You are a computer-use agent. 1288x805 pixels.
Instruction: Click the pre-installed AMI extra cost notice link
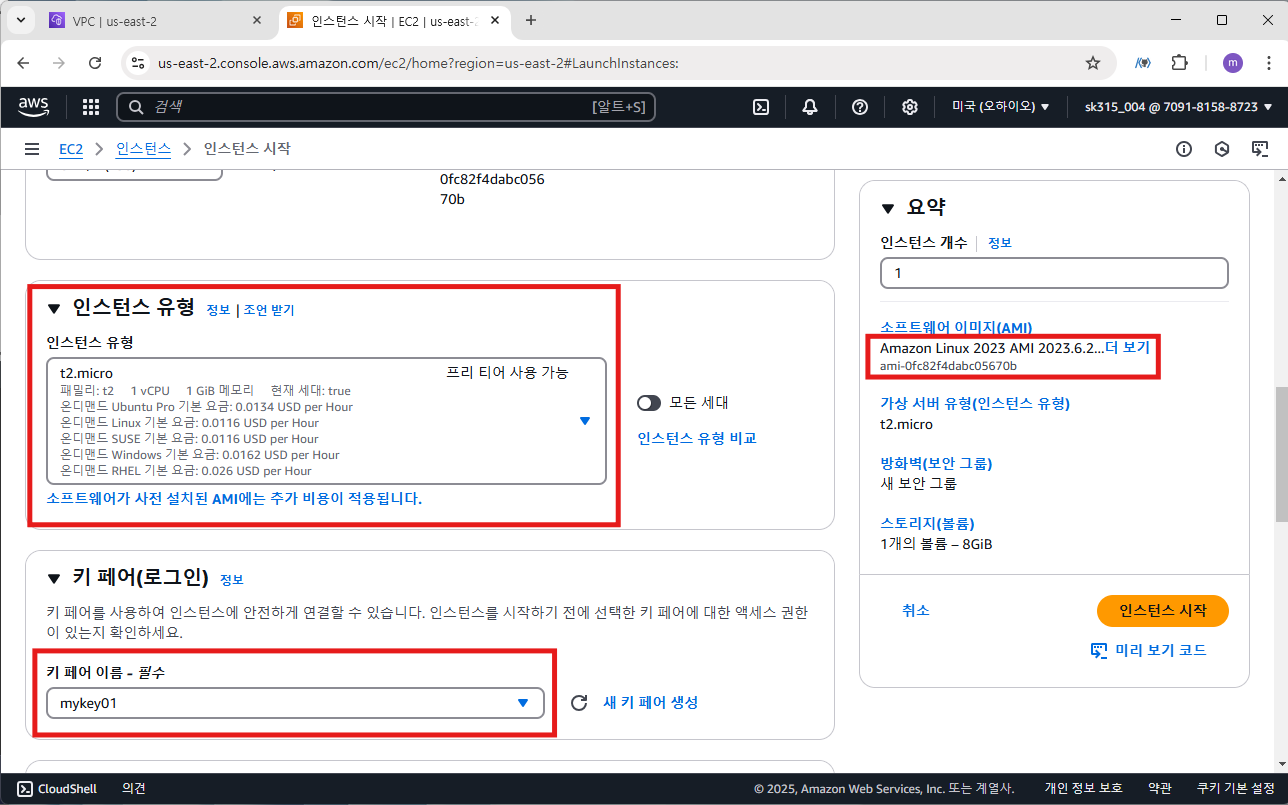click(x=234, y=498)
